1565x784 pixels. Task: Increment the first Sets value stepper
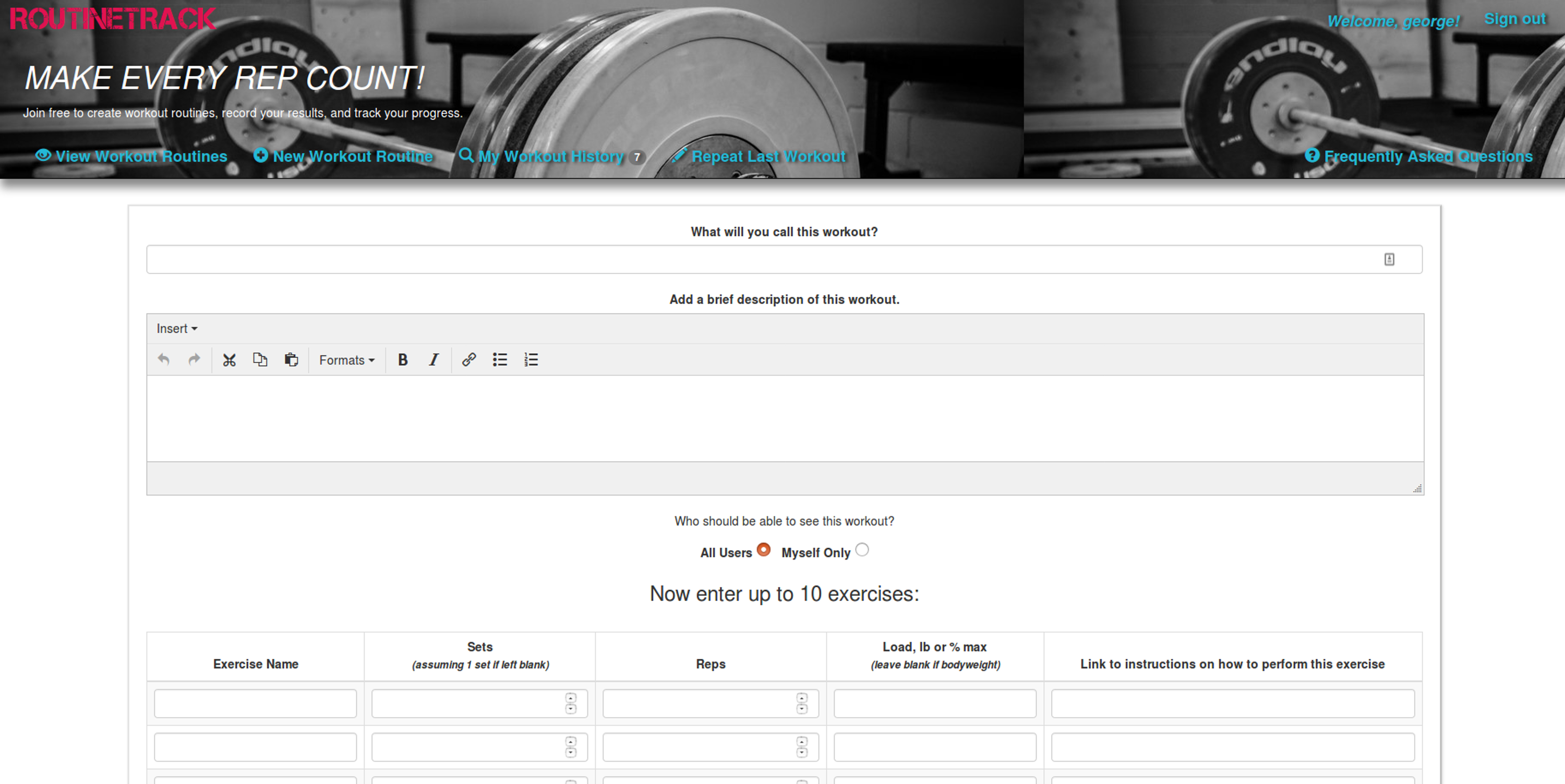click(x=570, y=698)
